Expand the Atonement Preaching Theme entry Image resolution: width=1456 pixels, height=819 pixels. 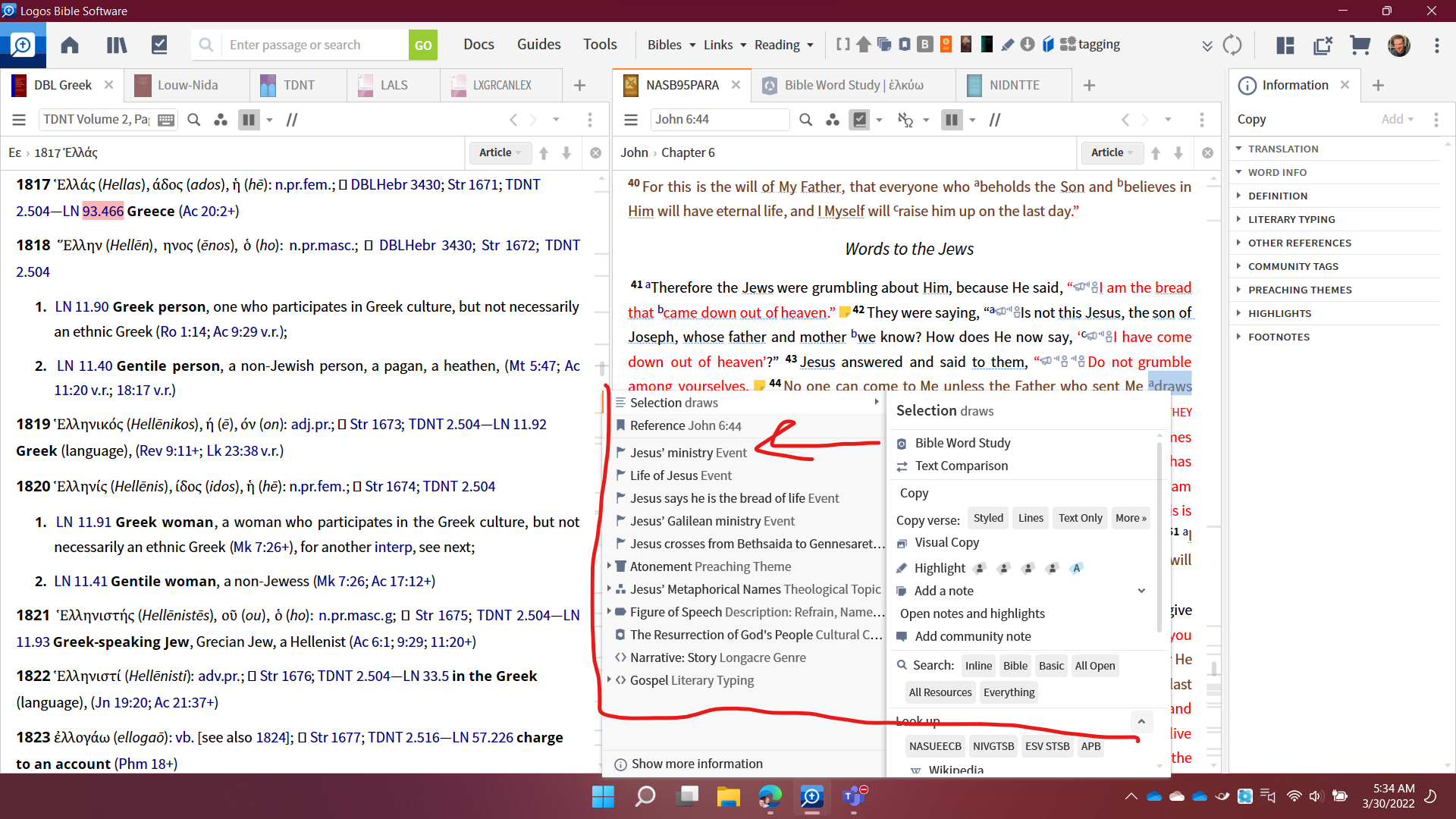tap(609, 566)
